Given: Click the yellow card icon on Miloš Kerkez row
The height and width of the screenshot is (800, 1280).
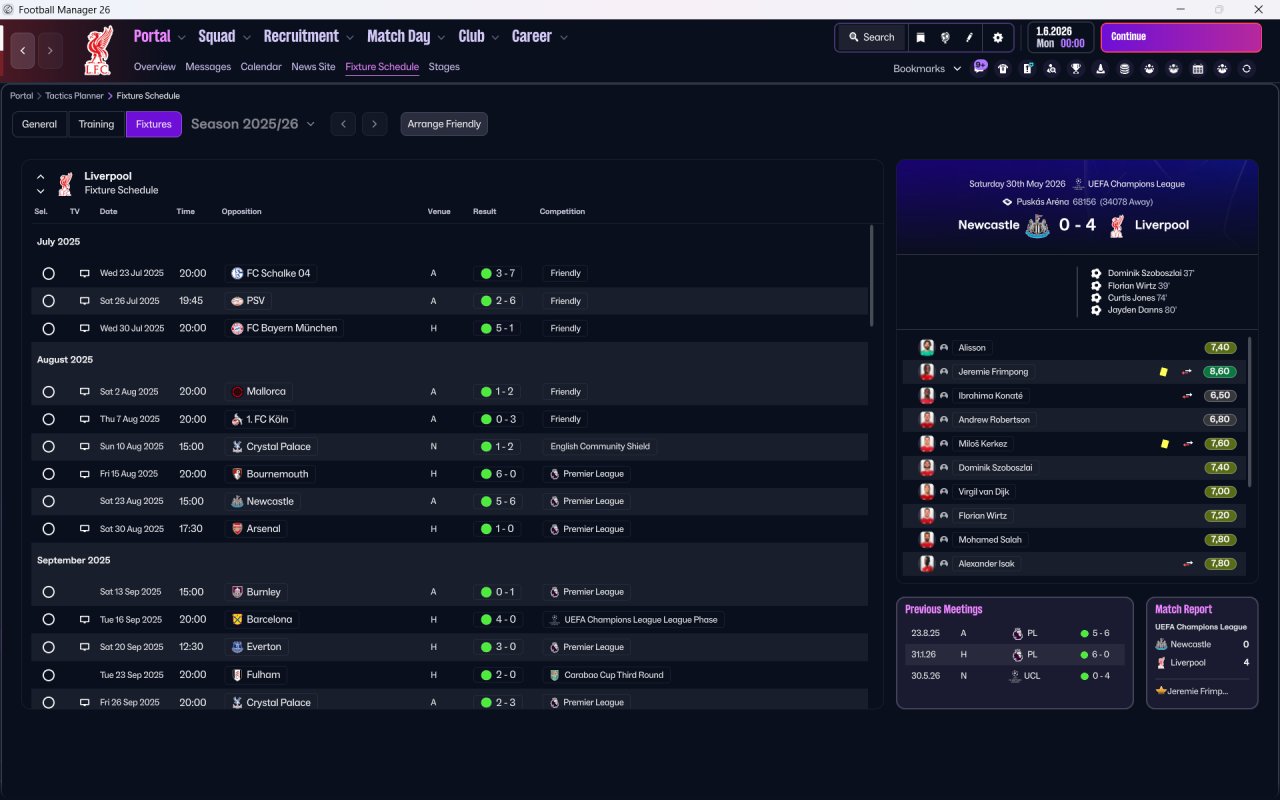Looking at the screenshot, I should pos(1163,444).
